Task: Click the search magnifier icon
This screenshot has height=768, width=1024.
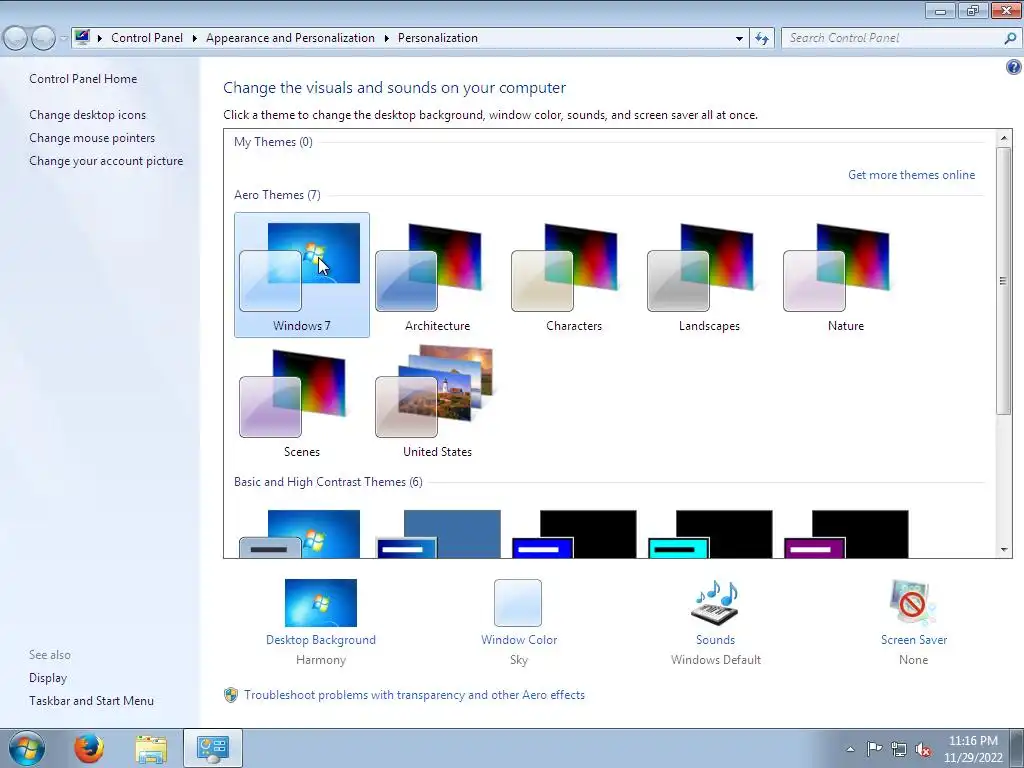Action: click(1010, 38)
